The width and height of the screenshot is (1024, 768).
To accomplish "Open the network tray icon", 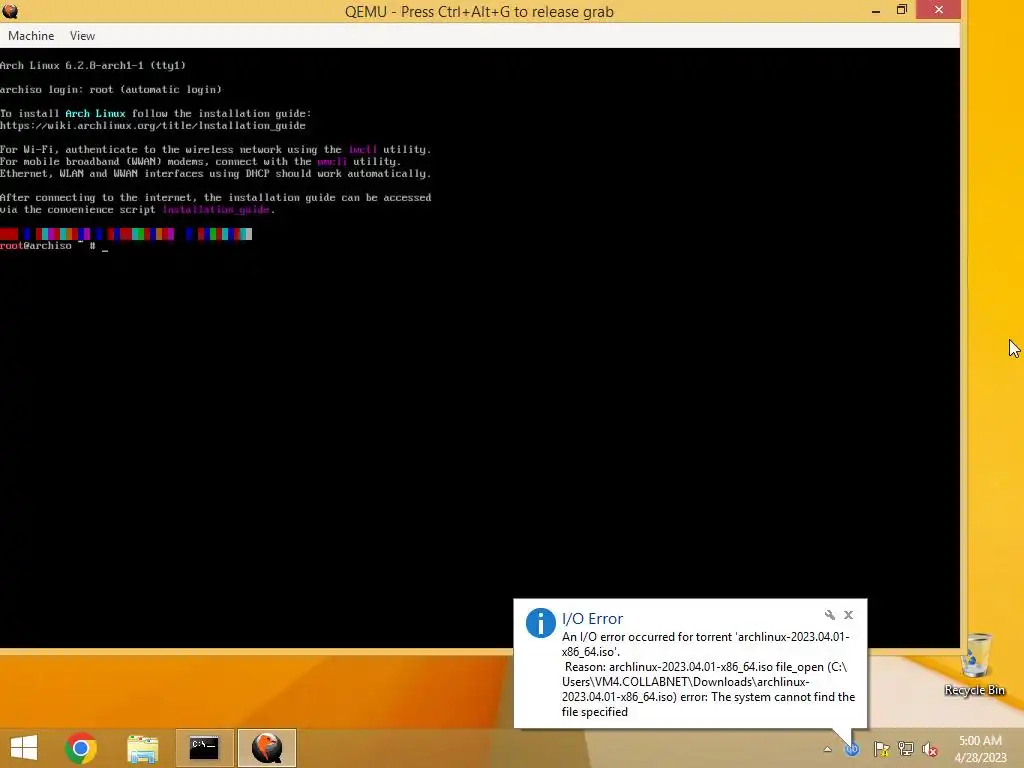I will [906, 749].
